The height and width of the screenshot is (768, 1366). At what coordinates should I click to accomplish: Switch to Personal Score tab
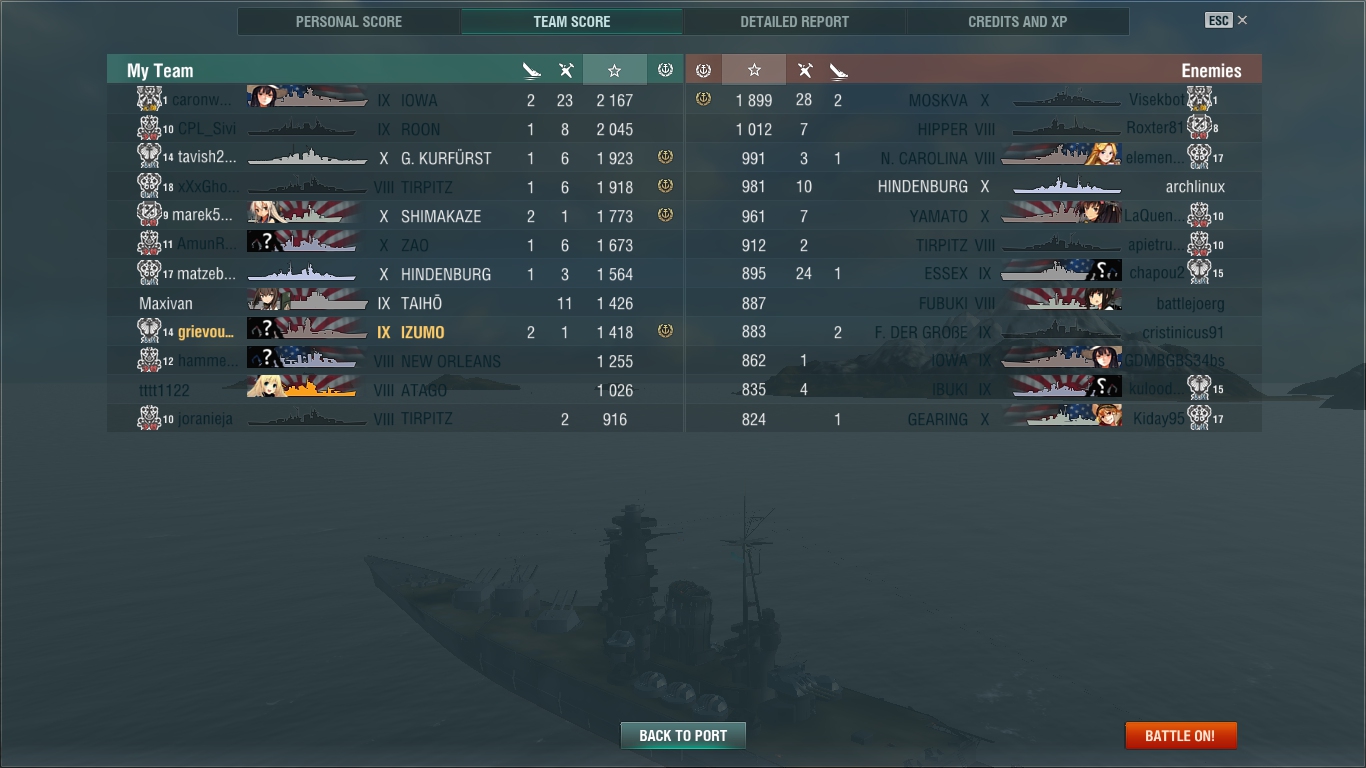tap(349, 21)
